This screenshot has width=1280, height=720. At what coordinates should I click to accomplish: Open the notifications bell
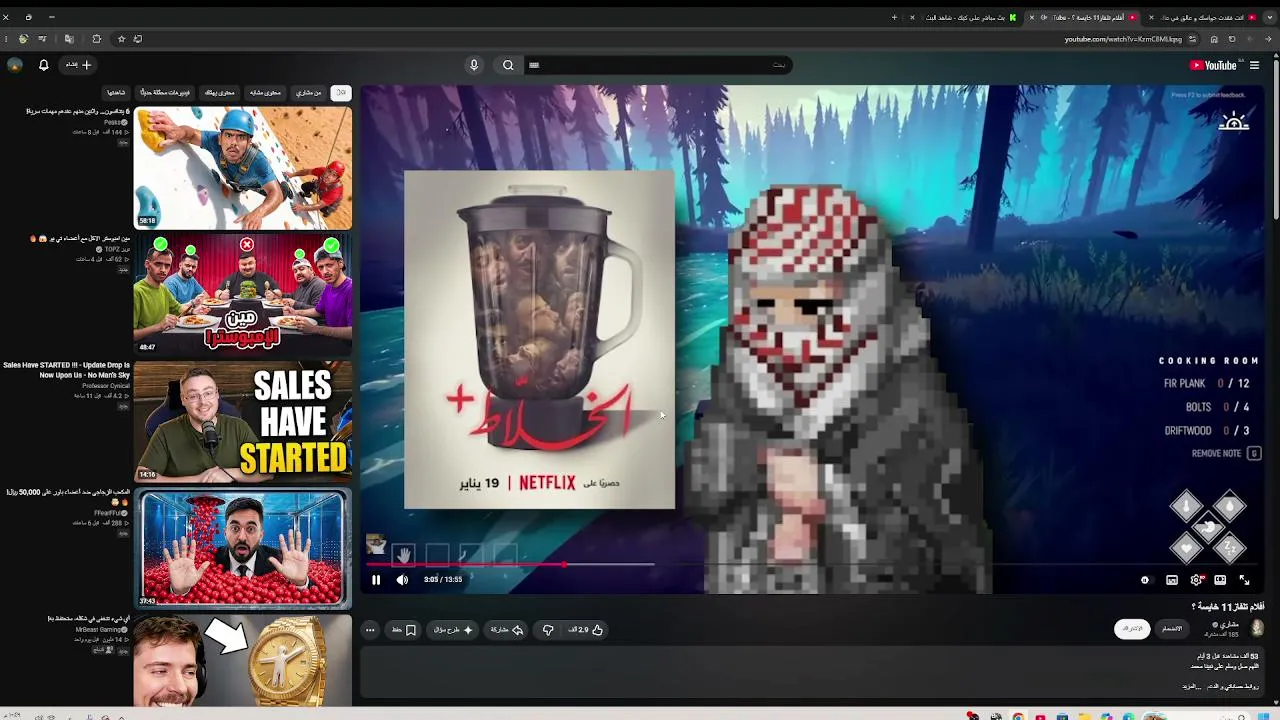click(44, 65)
